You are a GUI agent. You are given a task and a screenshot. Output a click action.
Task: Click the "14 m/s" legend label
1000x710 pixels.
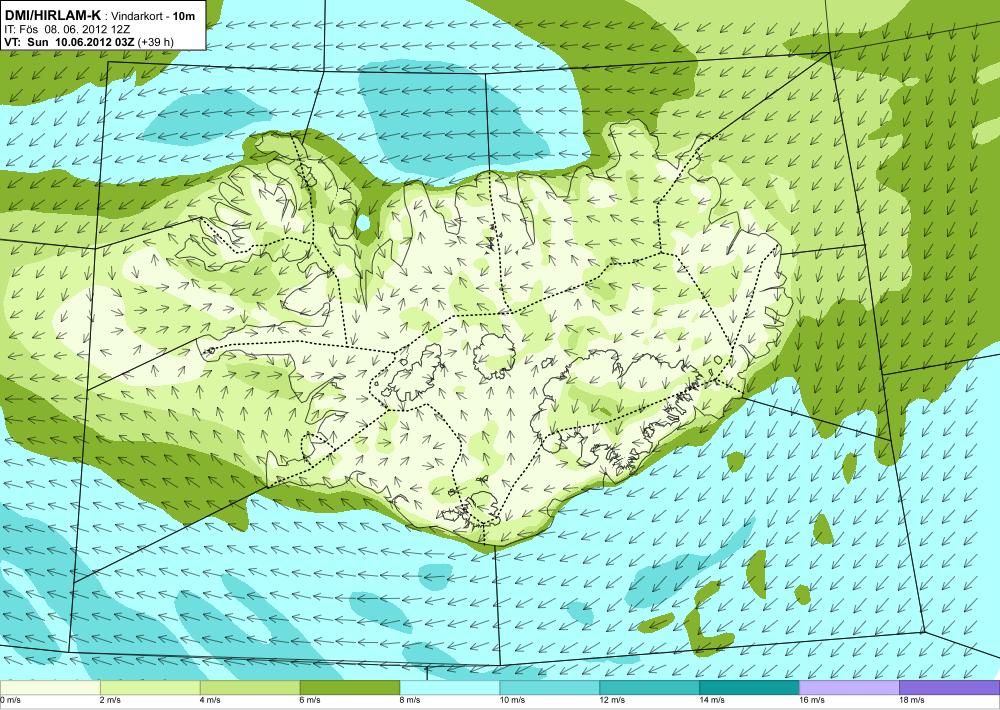(712, 700)
